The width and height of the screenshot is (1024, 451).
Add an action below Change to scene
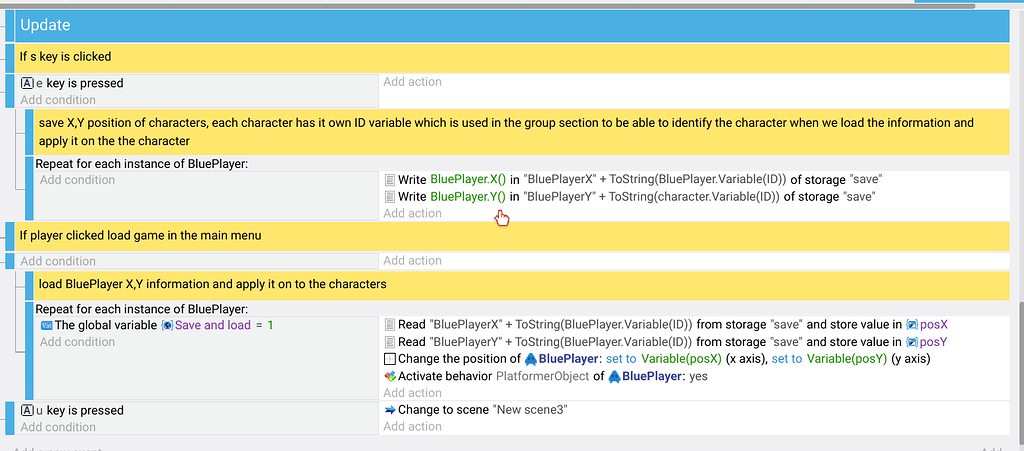[x=412, y=426]
